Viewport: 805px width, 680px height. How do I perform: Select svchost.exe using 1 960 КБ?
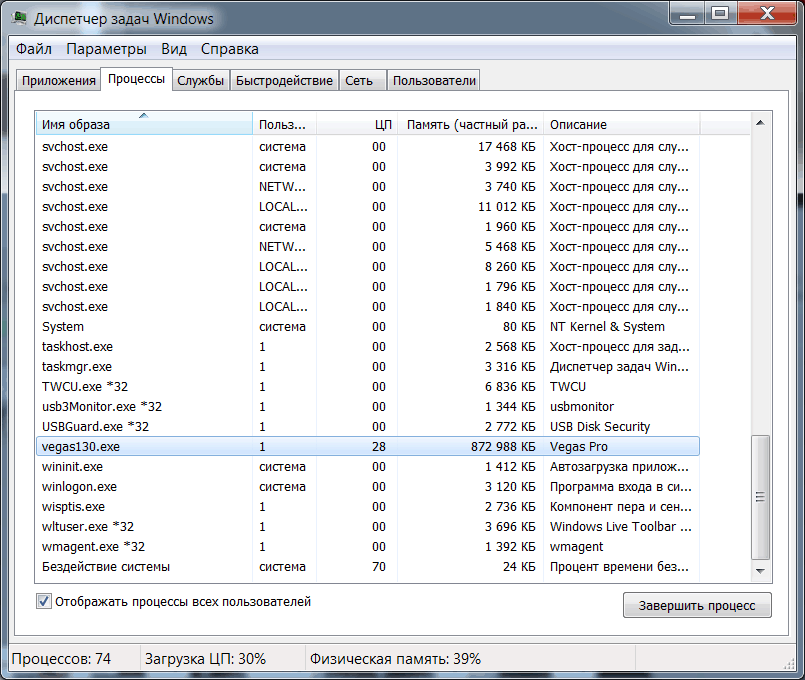(368, 226)
